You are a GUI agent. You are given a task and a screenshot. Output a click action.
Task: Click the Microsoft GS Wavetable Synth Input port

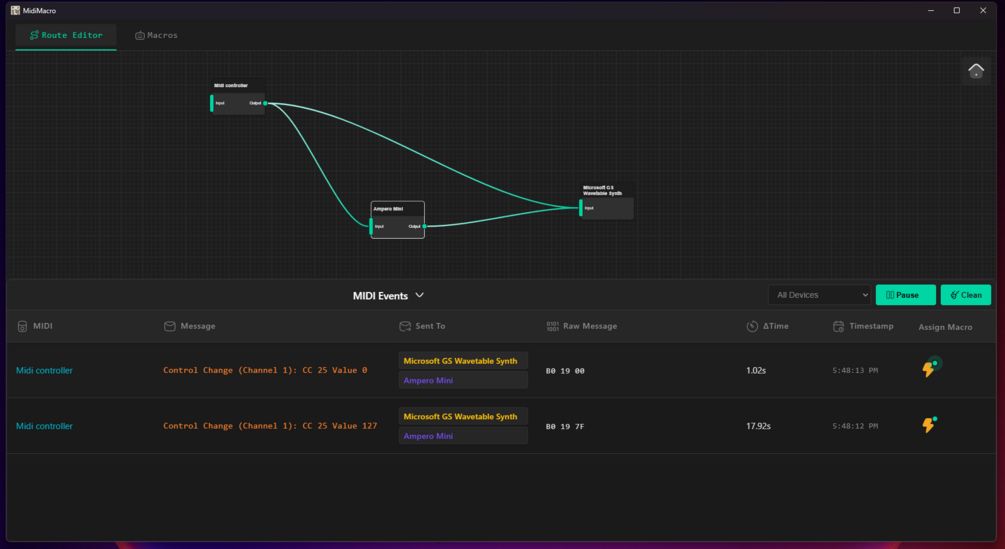[x=581, y=208]
